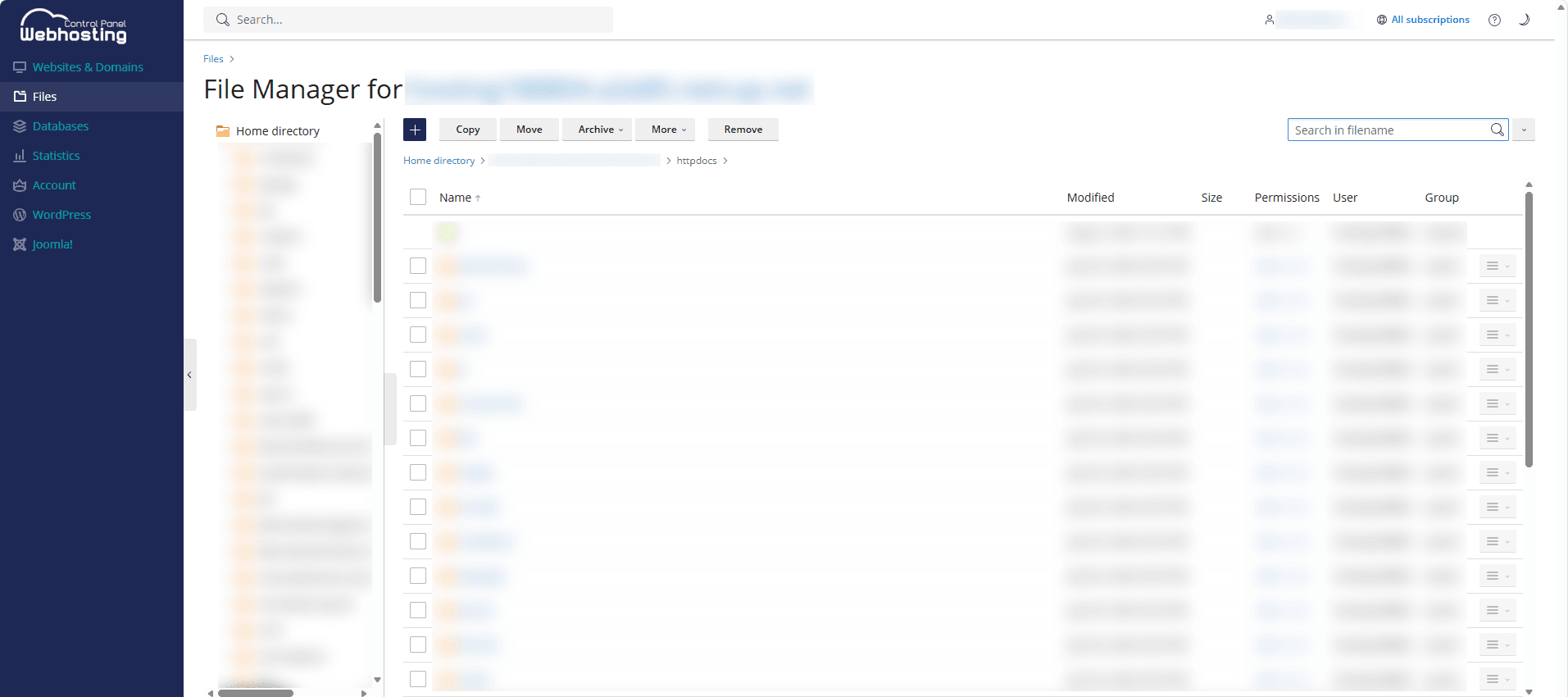Click Home directory breadcrumb link
The width and height of the screenshot is (1568, 697).
click(x=439, y=161)
